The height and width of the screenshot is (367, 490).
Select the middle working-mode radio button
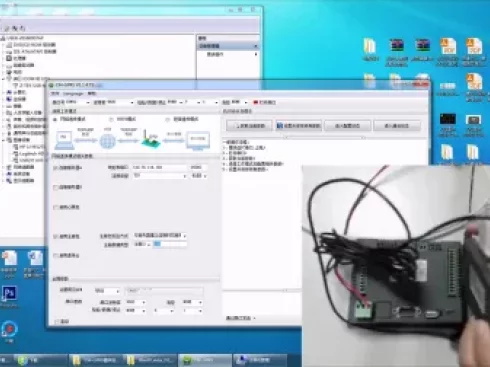[x=111, y=119]
